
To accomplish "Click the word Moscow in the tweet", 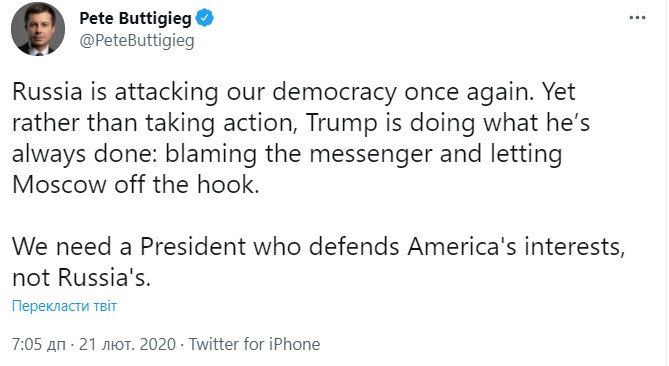I will (x=59, y=185).
